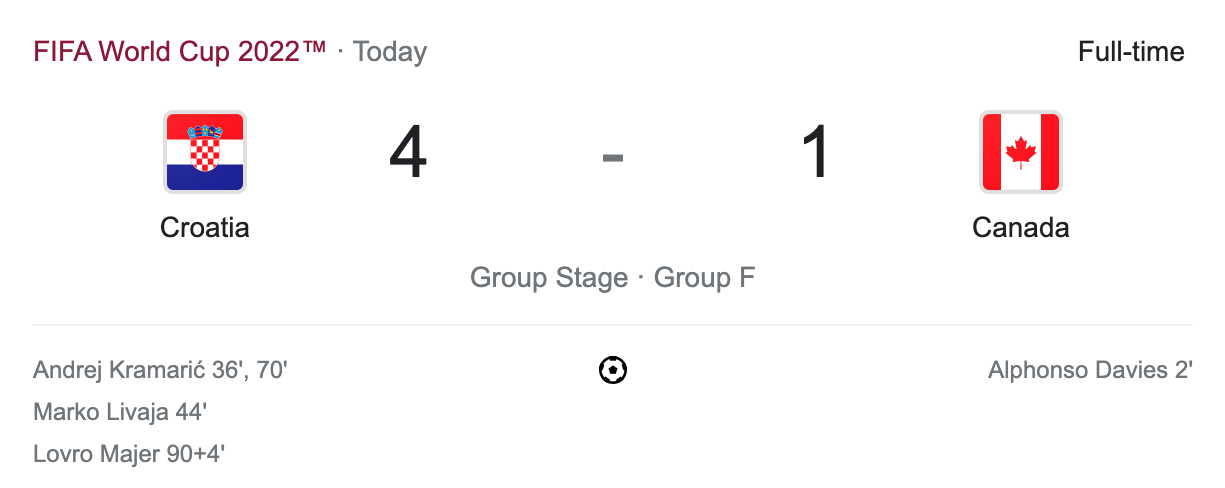This screenshot has width=1225, height=488.
Task: Open the Canada team name
Action: [1020, 228]
